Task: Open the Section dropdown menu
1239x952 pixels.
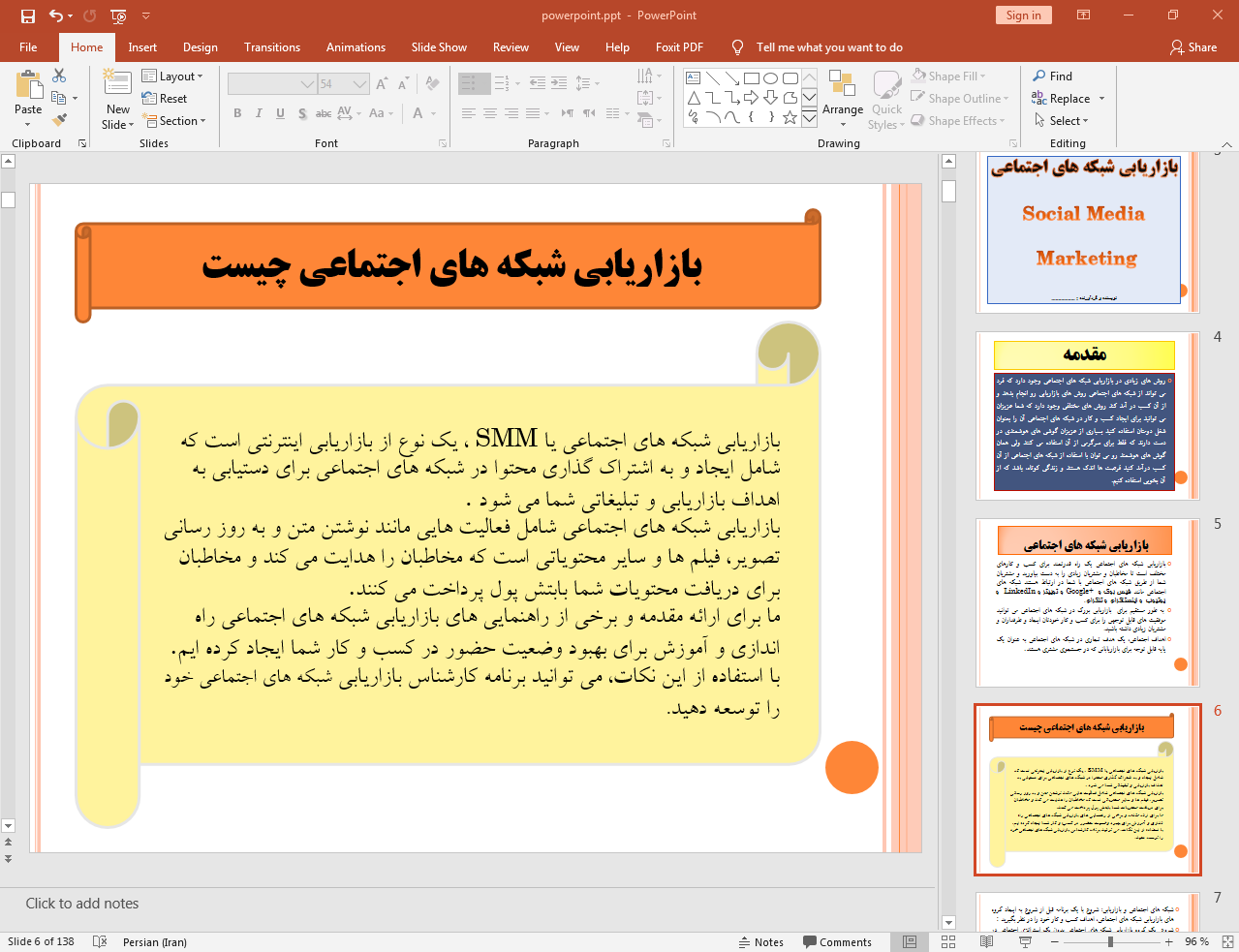Action: tap(174, 121)
